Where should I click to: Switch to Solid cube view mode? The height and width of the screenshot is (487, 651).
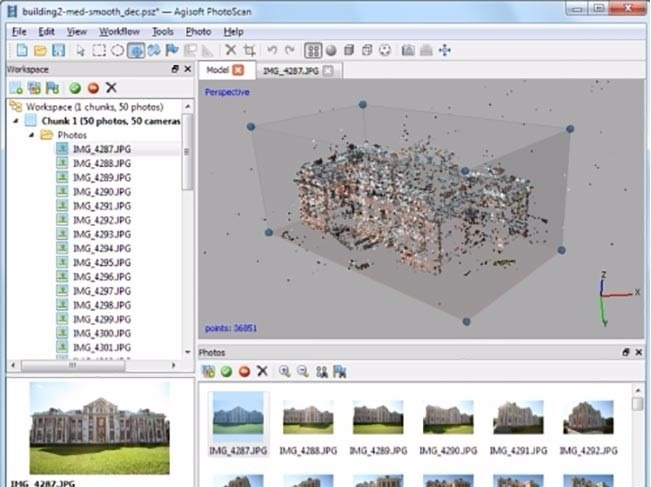pos(349,50)
